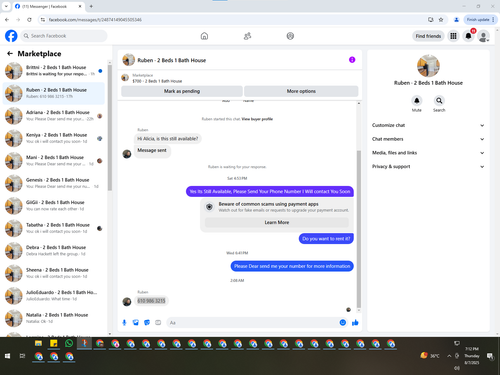Open View buyer profile link
This screenshot has width=500, height=375.
point(257,119)
